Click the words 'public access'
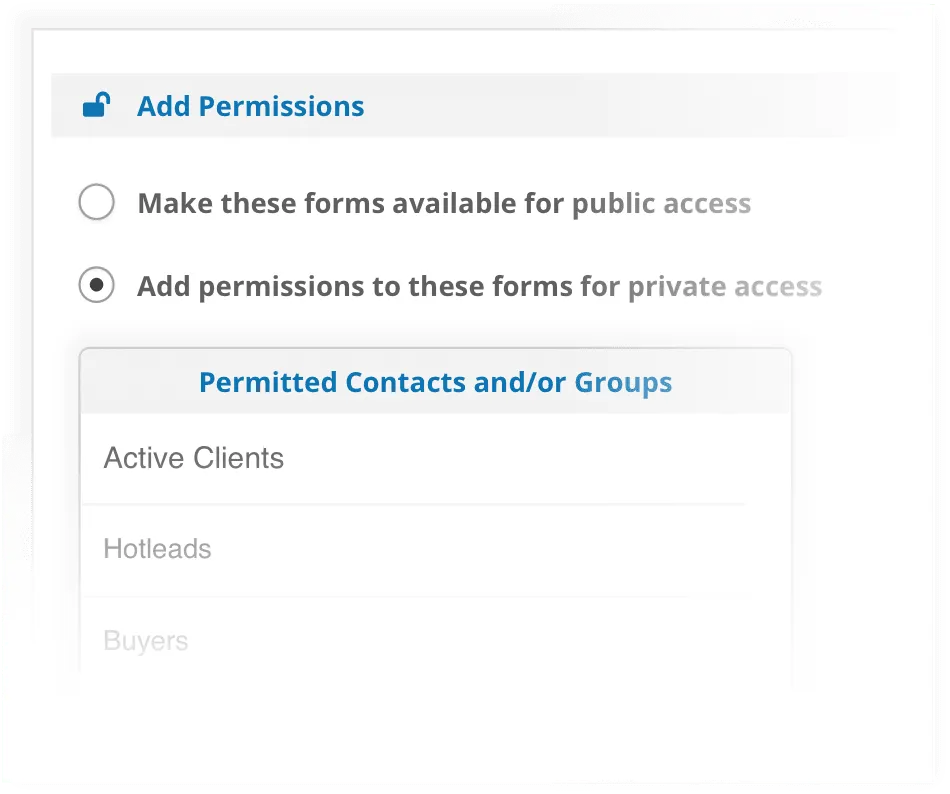 (661, 204)
